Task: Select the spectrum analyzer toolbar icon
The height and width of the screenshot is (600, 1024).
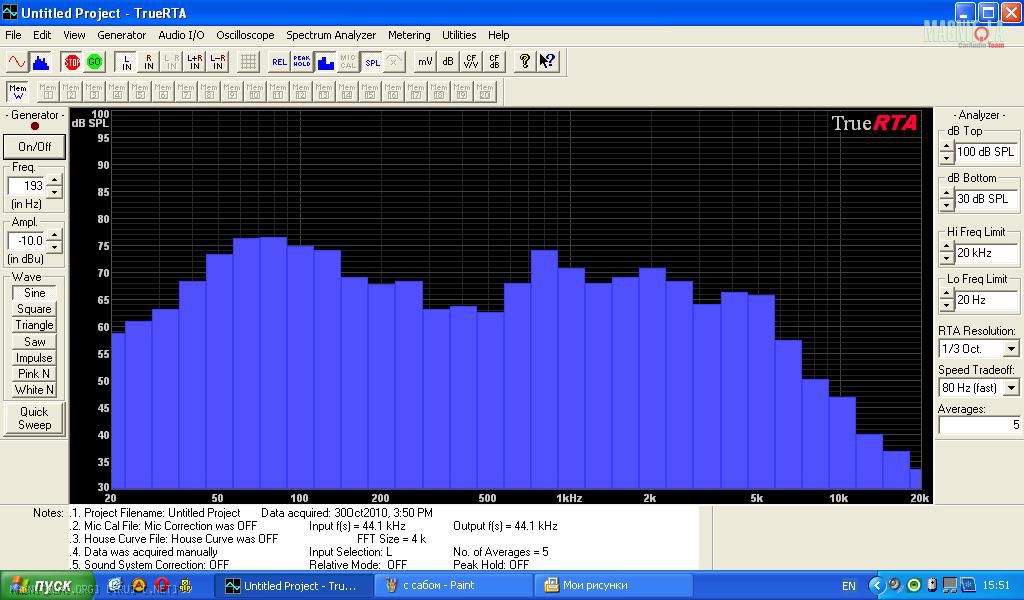Action: click(40, 62)
